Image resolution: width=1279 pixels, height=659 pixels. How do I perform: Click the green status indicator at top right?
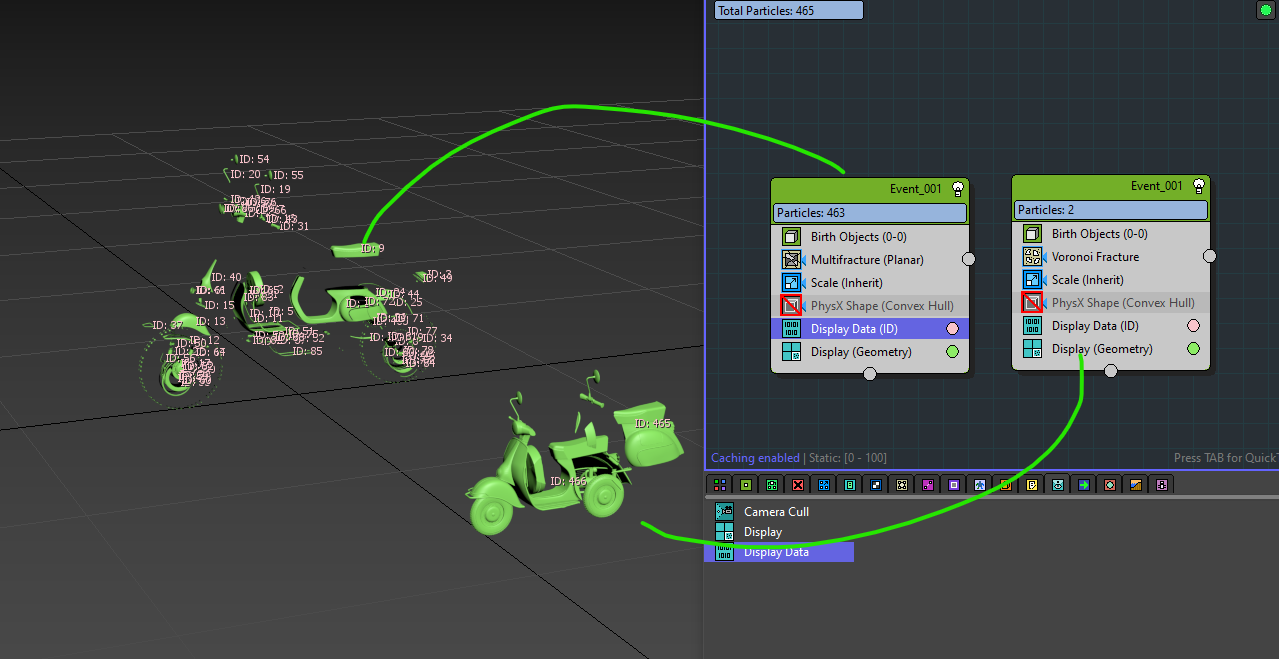coord(1264,10)
